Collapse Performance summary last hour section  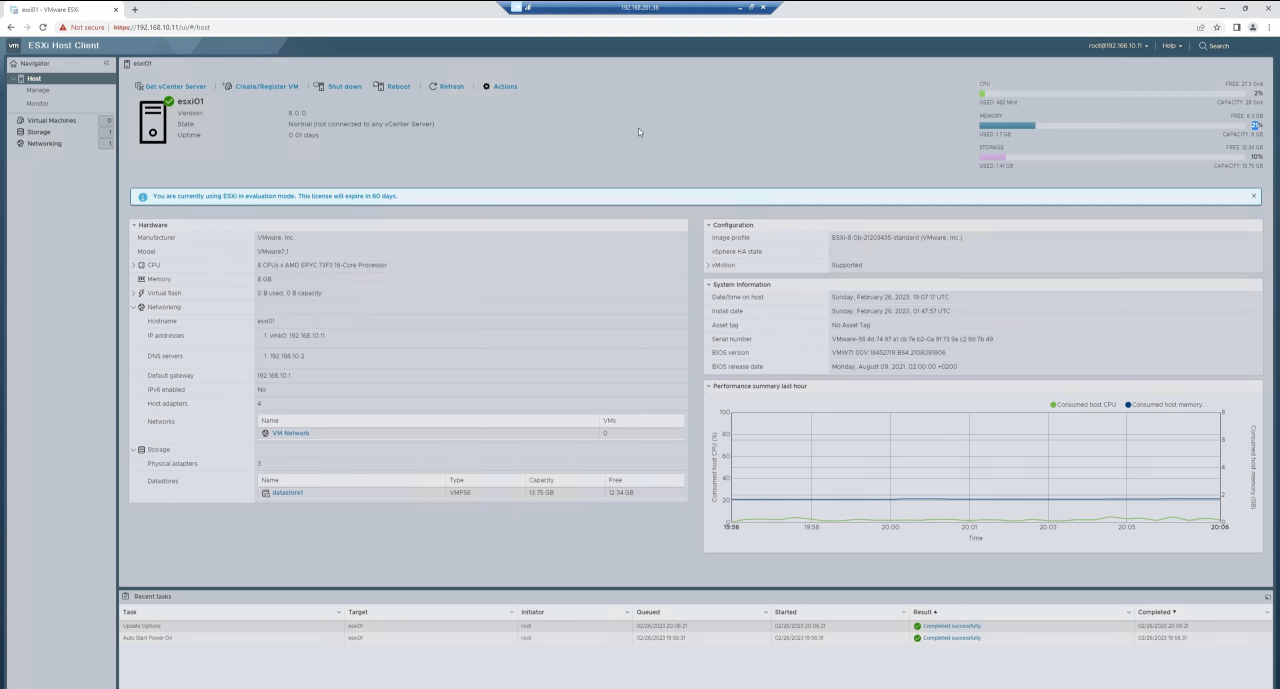[x=709, y=386]
